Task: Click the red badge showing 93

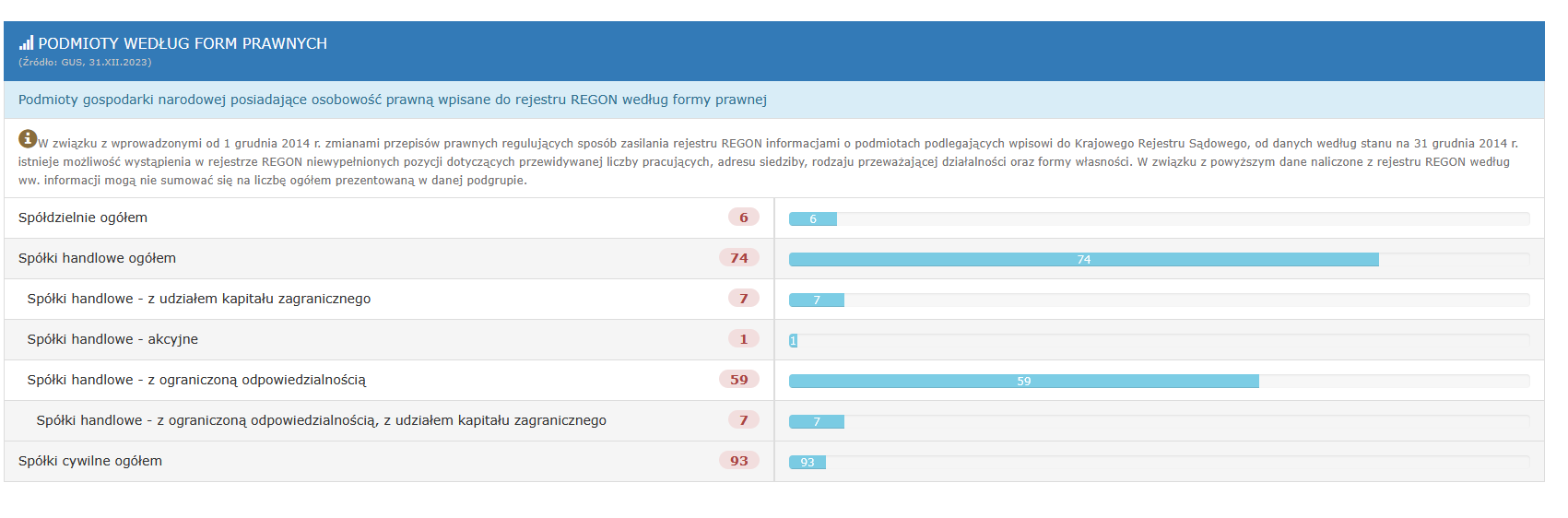Action: (x=739, y=461)
